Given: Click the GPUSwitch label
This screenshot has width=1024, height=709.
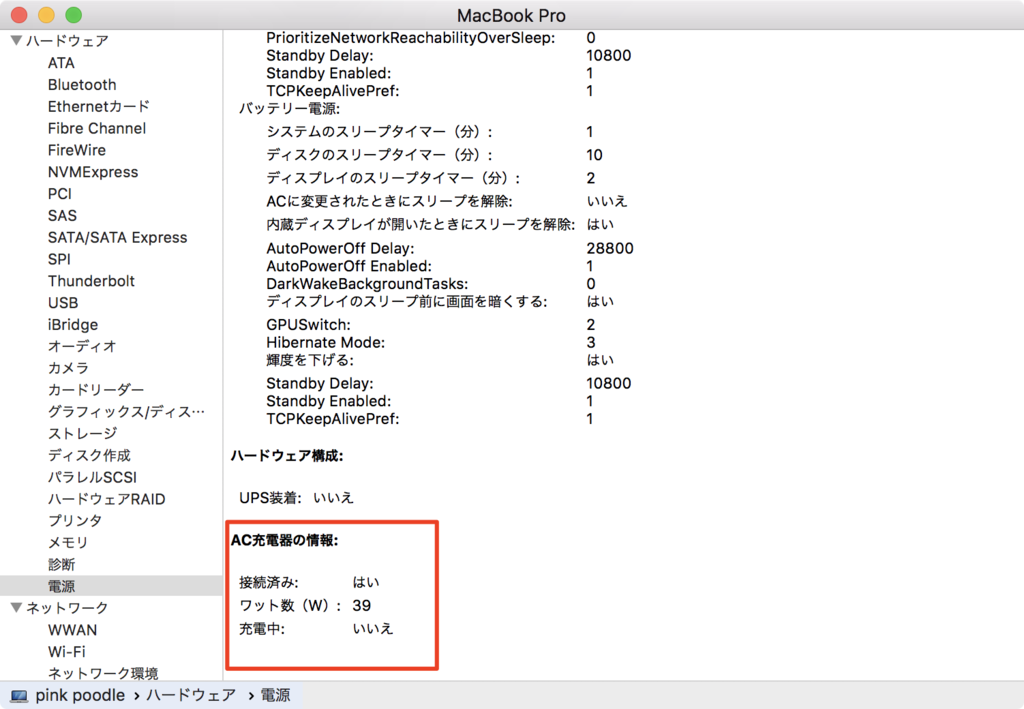Looking at the screenshot, I should click(x=308, y=324).
